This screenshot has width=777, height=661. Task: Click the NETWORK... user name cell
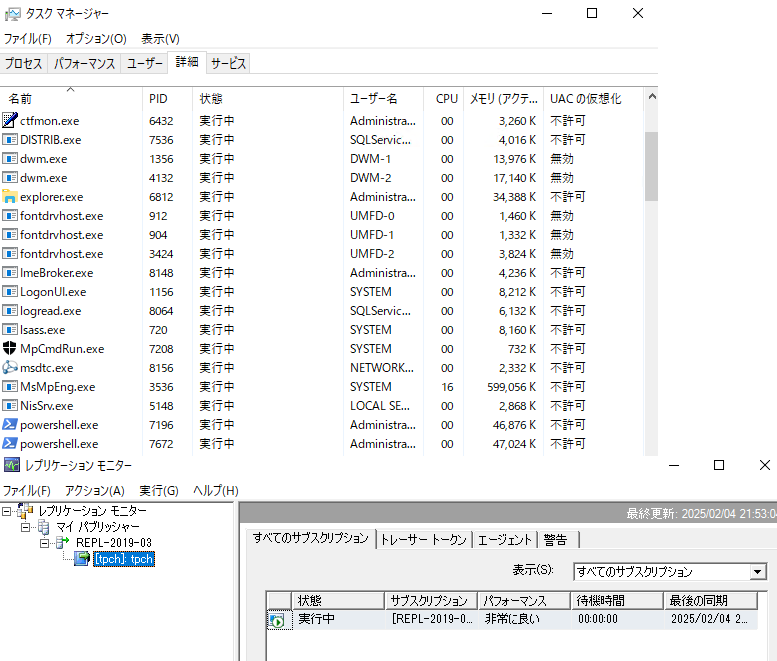[x=382, y=368]
